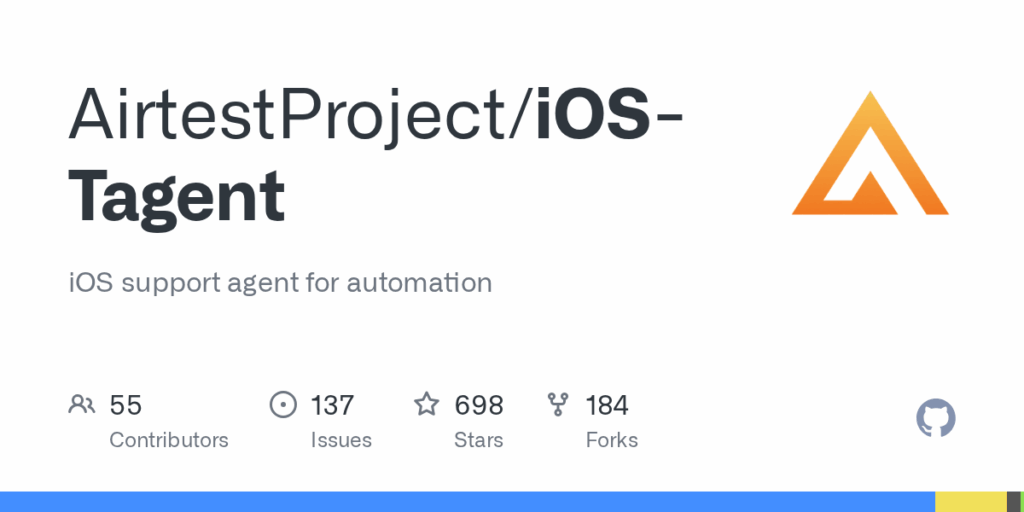Open the Contributors label
The image size is (1024, 512).
pos(169,440)
